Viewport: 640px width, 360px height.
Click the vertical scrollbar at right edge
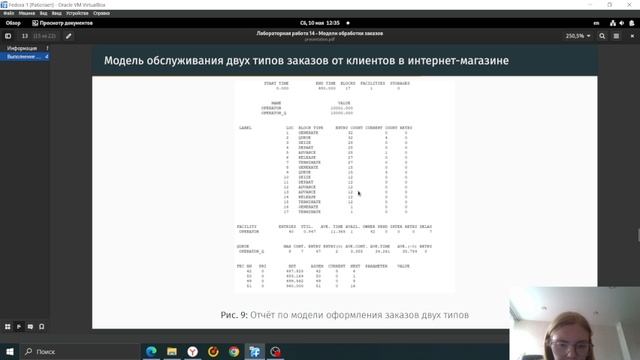pos(638,235)
